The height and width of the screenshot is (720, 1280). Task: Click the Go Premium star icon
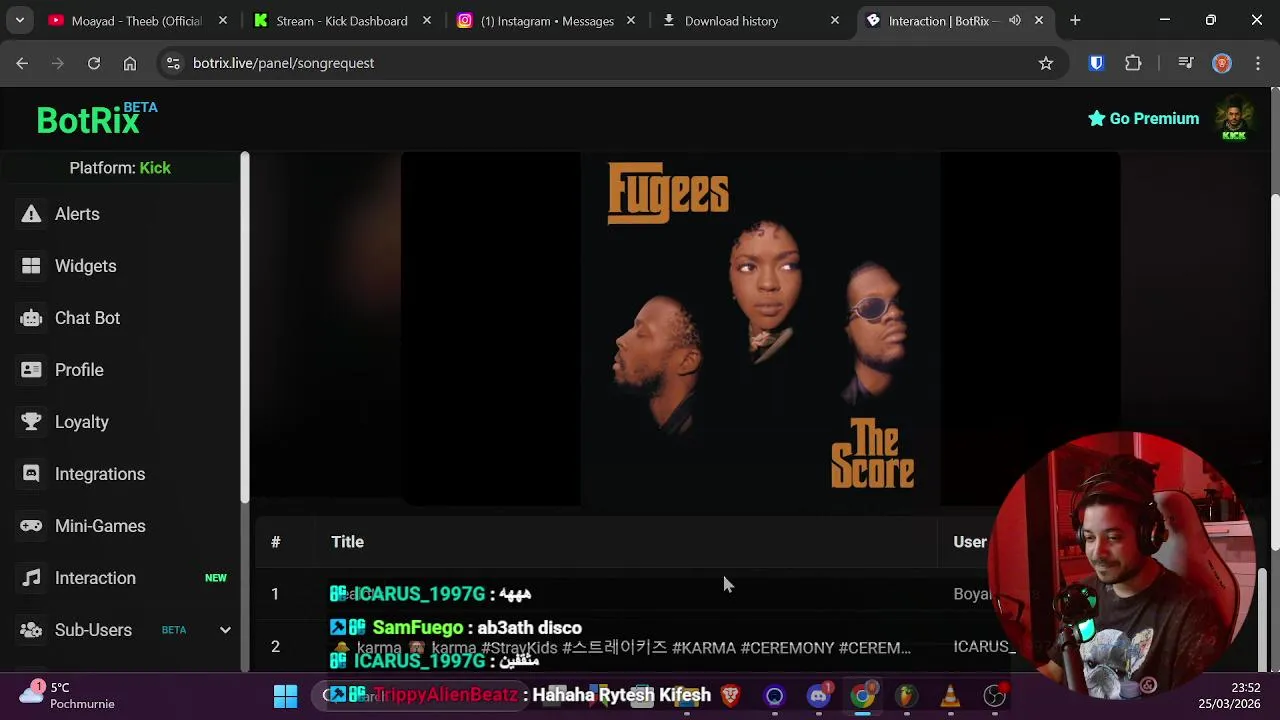1097,118
